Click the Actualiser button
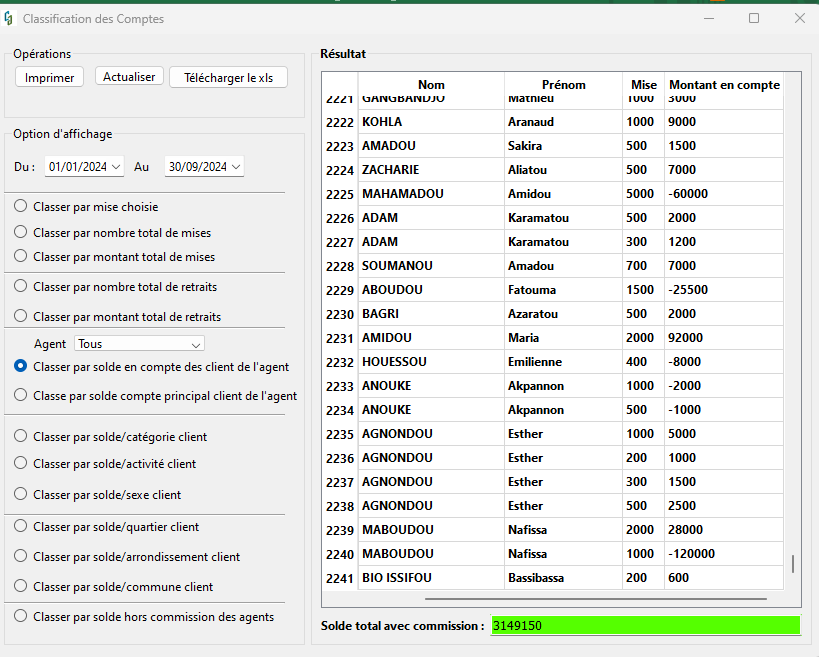The height and width of the screenshot is (657, 819). click(129, 77)
